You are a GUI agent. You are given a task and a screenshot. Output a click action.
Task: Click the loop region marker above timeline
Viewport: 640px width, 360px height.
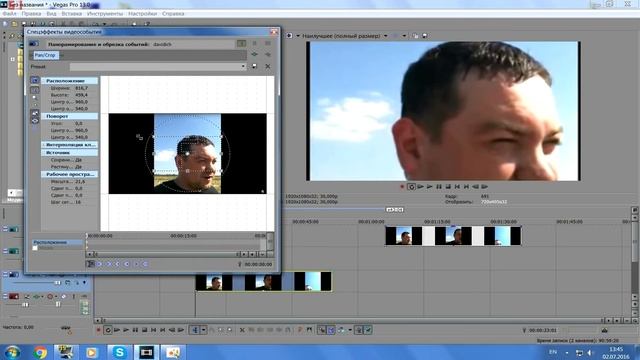click(395, 209)
